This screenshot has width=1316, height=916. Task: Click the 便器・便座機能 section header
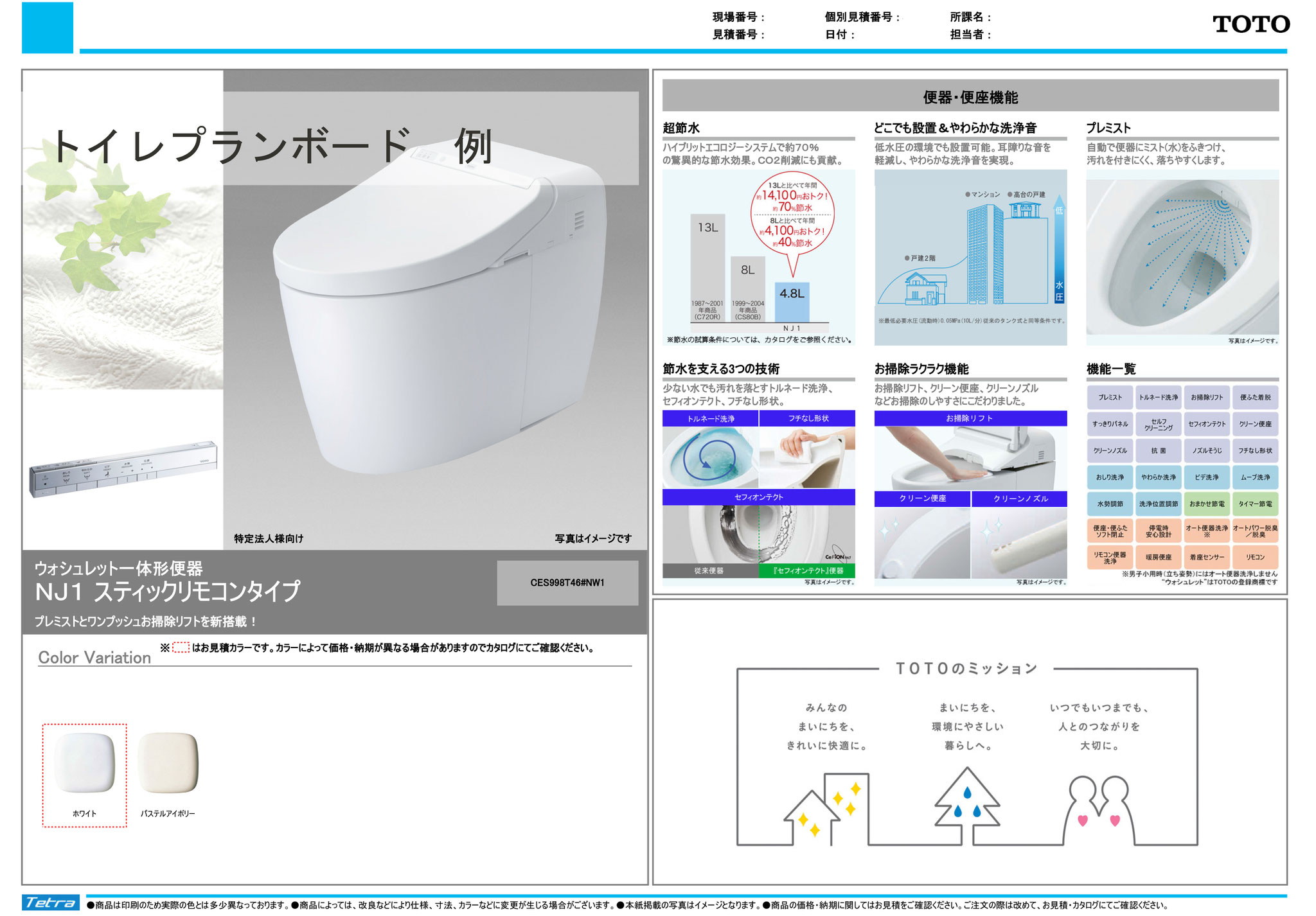970,97
